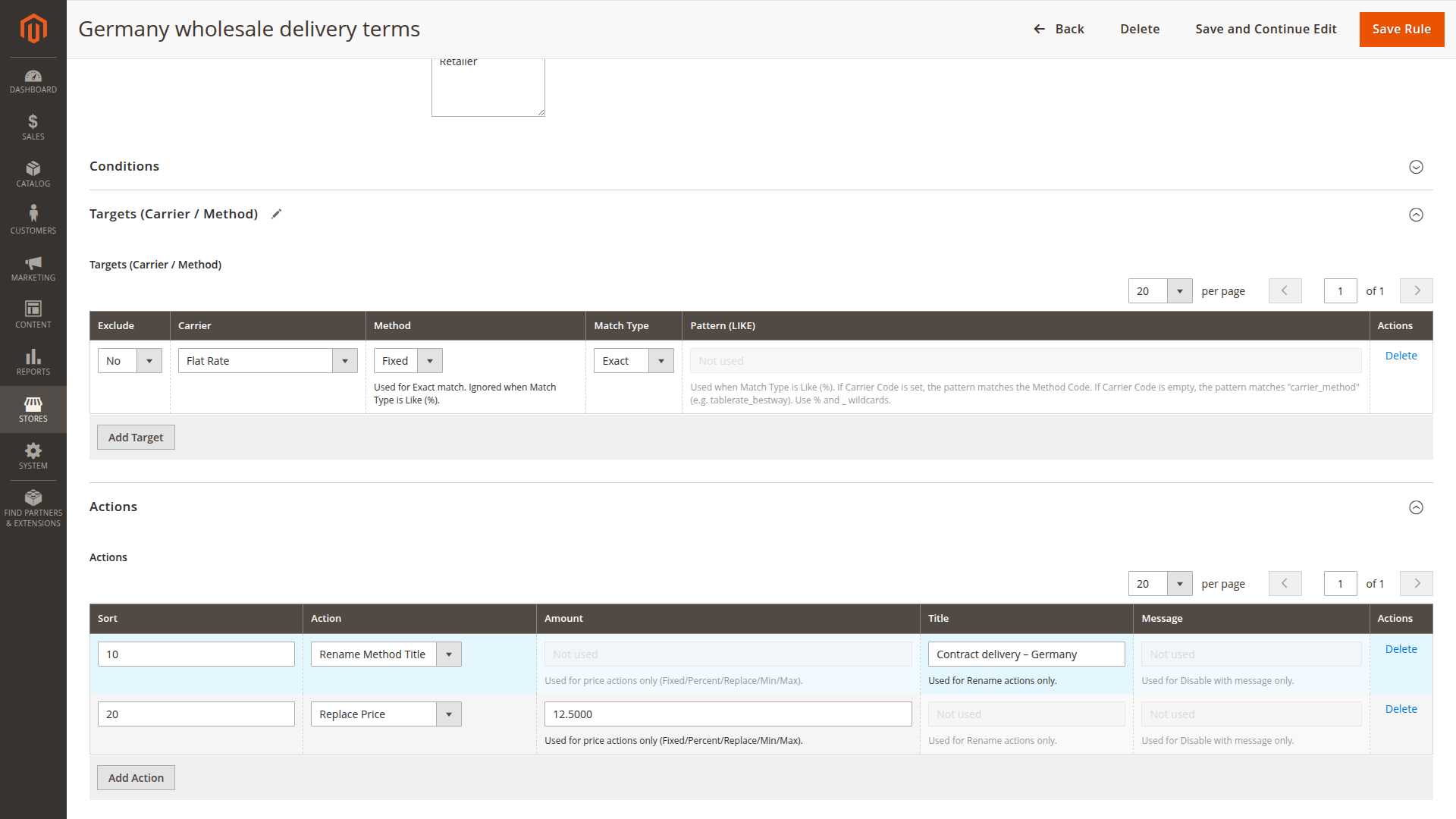This screenshot has height=819, width=1456.
Task: Open the Catalog sidebar menu
Action: tap(33, 174)
